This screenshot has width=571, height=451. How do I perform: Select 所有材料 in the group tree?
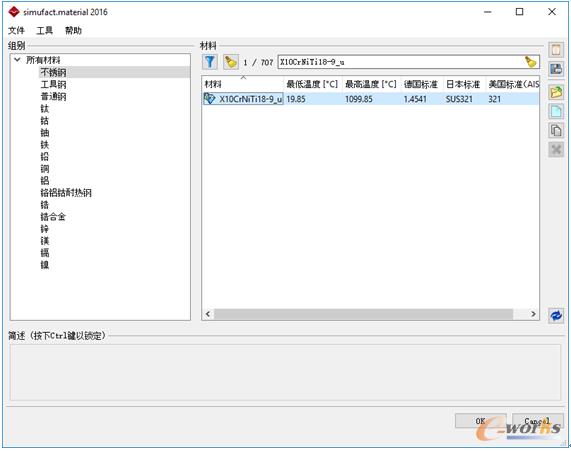coord(43,60)
